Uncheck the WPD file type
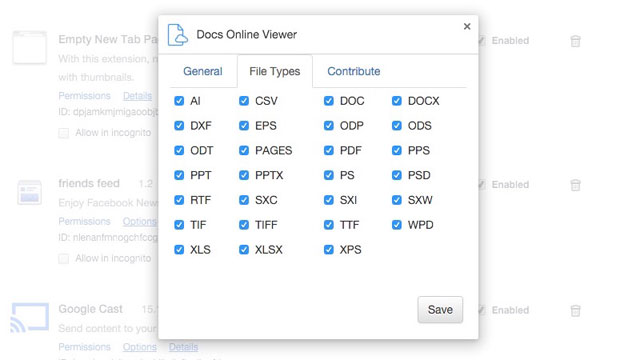 397,225
